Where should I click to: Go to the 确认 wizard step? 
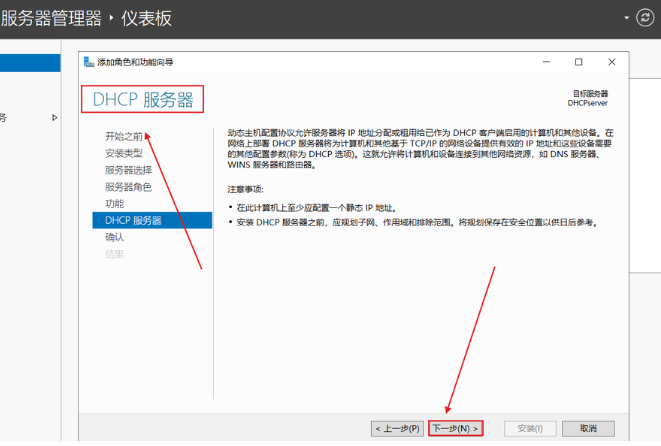(x=115, y=238)
